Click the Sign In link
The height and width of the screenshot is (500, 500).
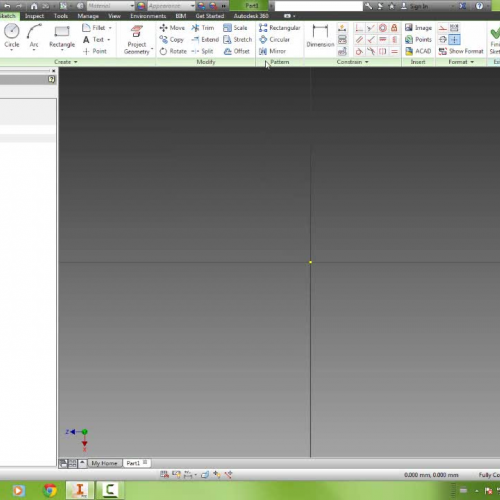tap(415, 6)
